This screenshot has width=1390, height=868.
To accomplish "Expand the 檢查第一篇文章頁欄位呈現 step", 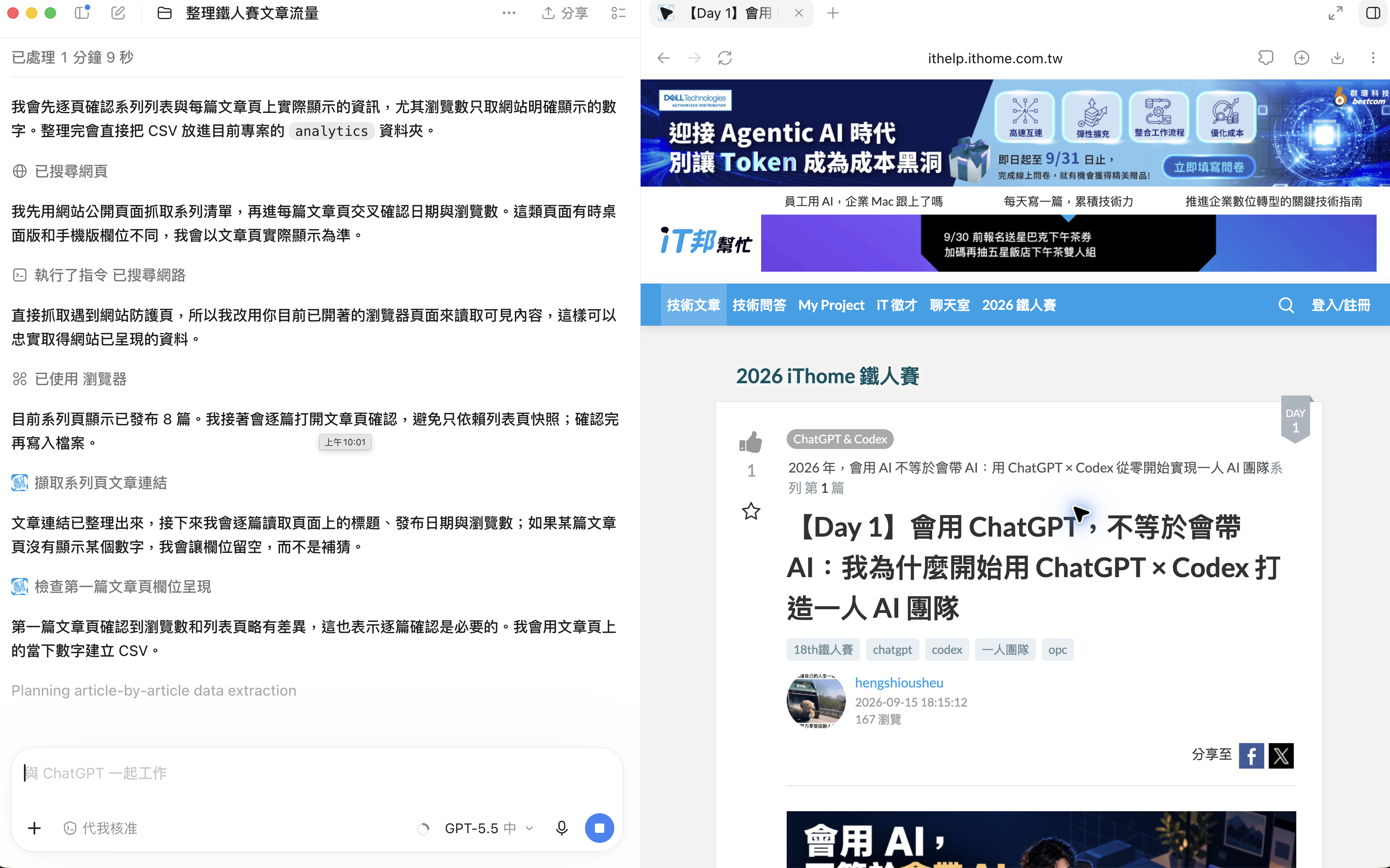I will (112, 587).
